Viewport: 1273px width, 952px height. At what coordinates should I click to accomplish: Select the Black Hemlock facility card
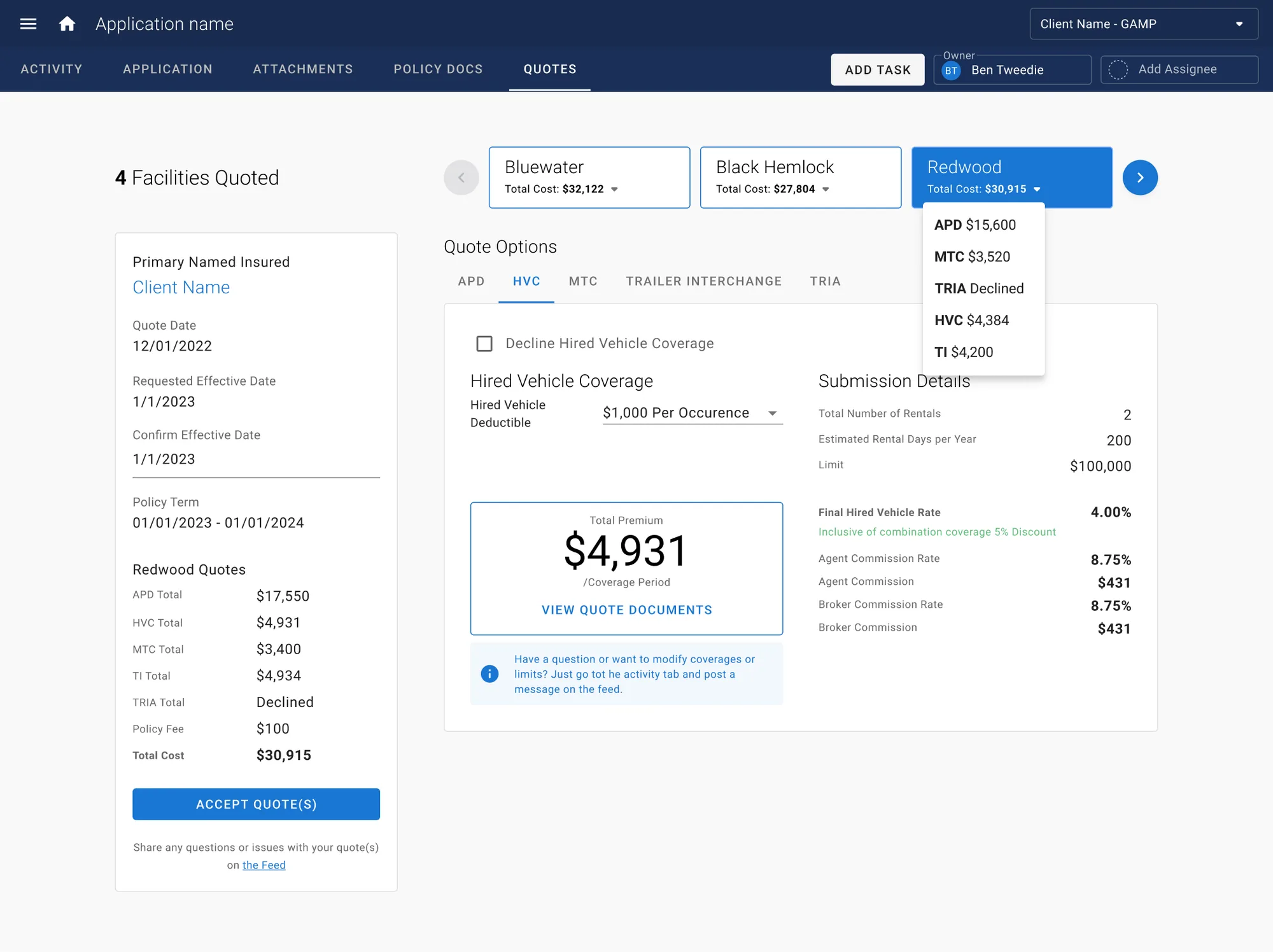pos(801,178)
